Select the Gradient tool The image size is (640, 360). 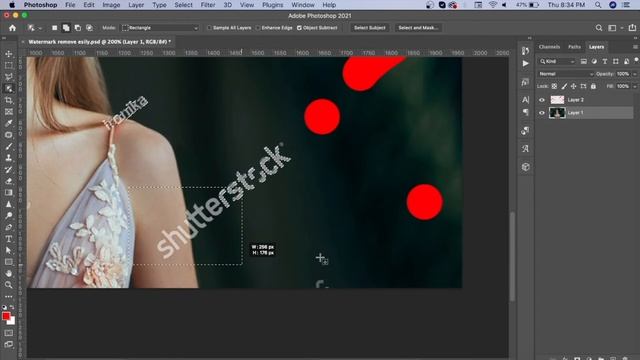point(9,192)
